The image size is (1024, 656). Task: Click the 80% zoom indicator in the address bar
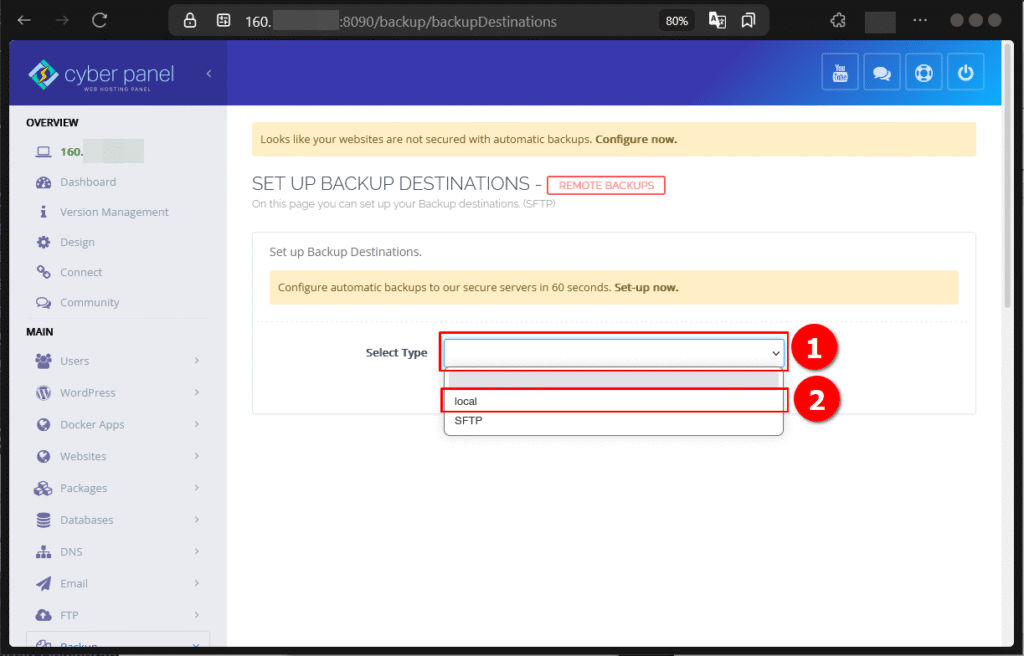point(676,19)
